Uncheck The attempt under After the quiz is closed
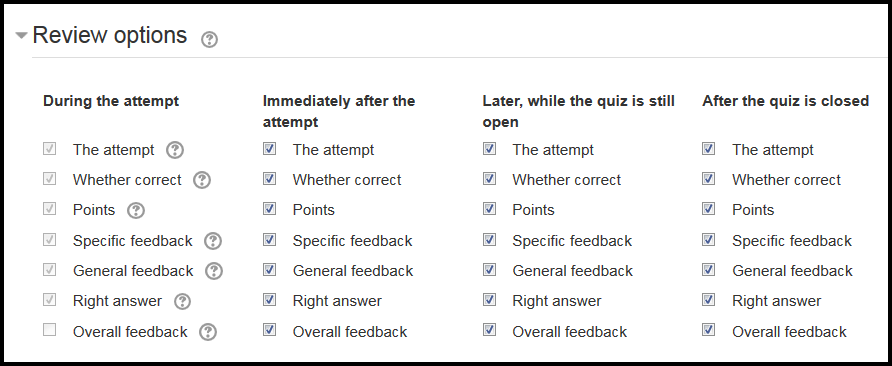This screenshot has width=892, height=366. pos(708,149)
